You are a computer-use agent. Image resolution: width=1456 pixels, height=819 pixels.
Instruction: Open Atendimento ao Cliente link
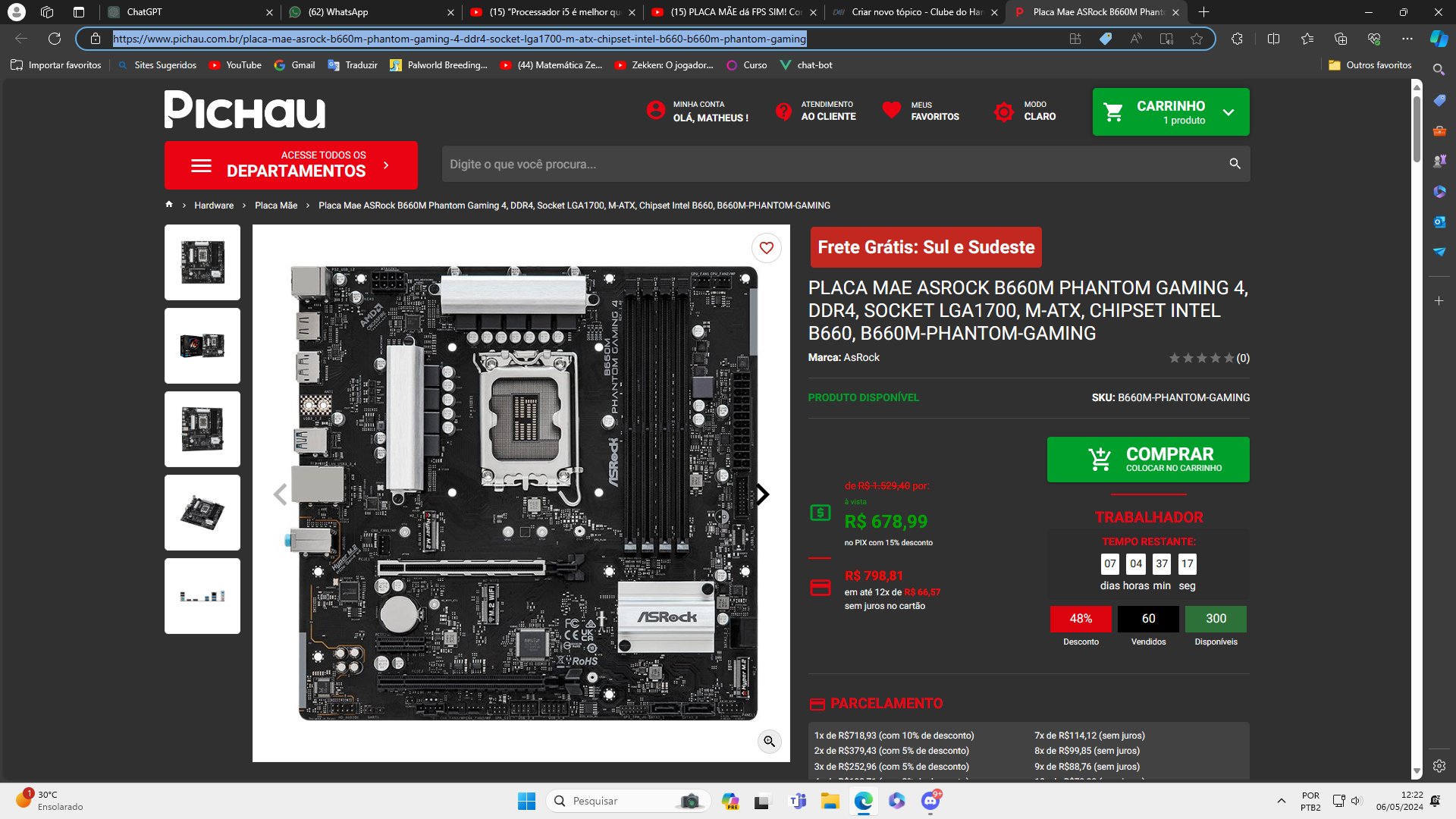point(815,111)
